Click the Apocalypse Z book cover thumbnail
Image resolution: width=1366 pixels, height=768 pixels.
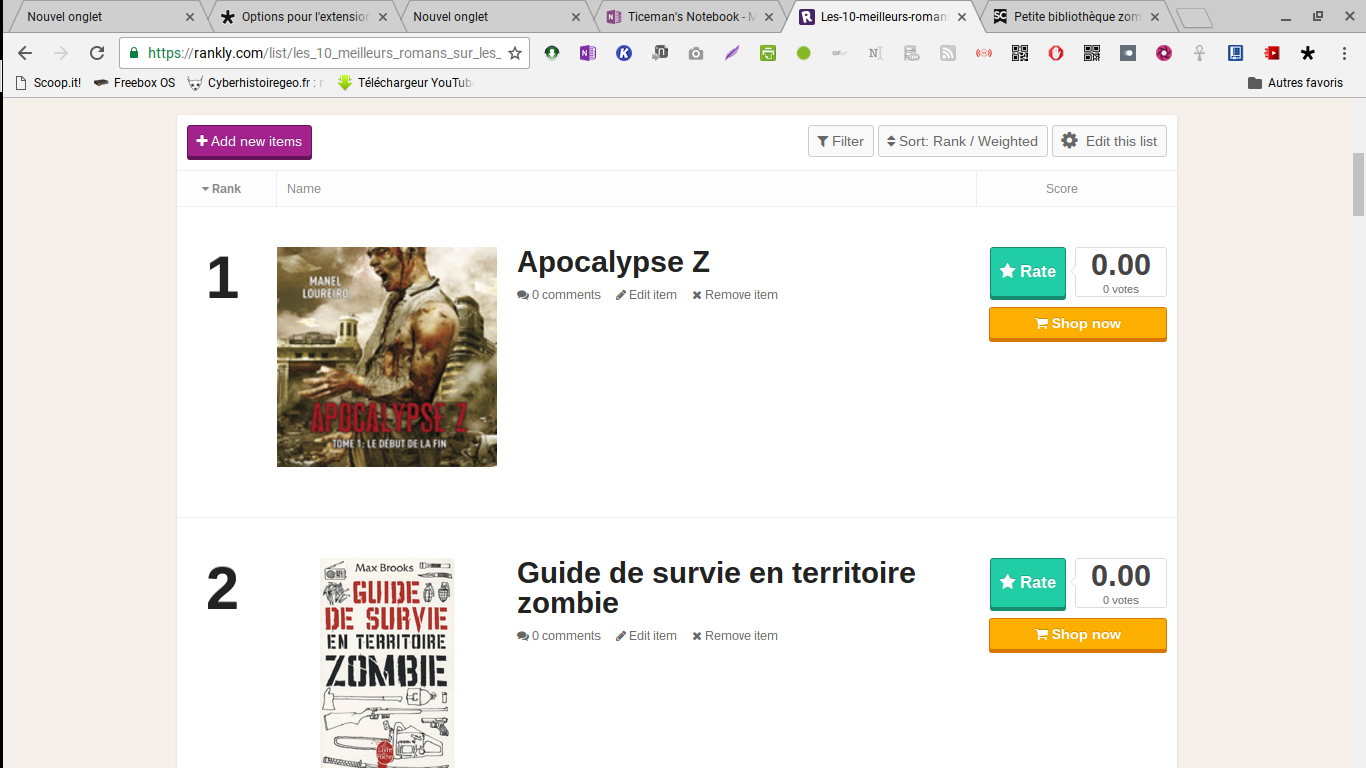click(386, 356)
